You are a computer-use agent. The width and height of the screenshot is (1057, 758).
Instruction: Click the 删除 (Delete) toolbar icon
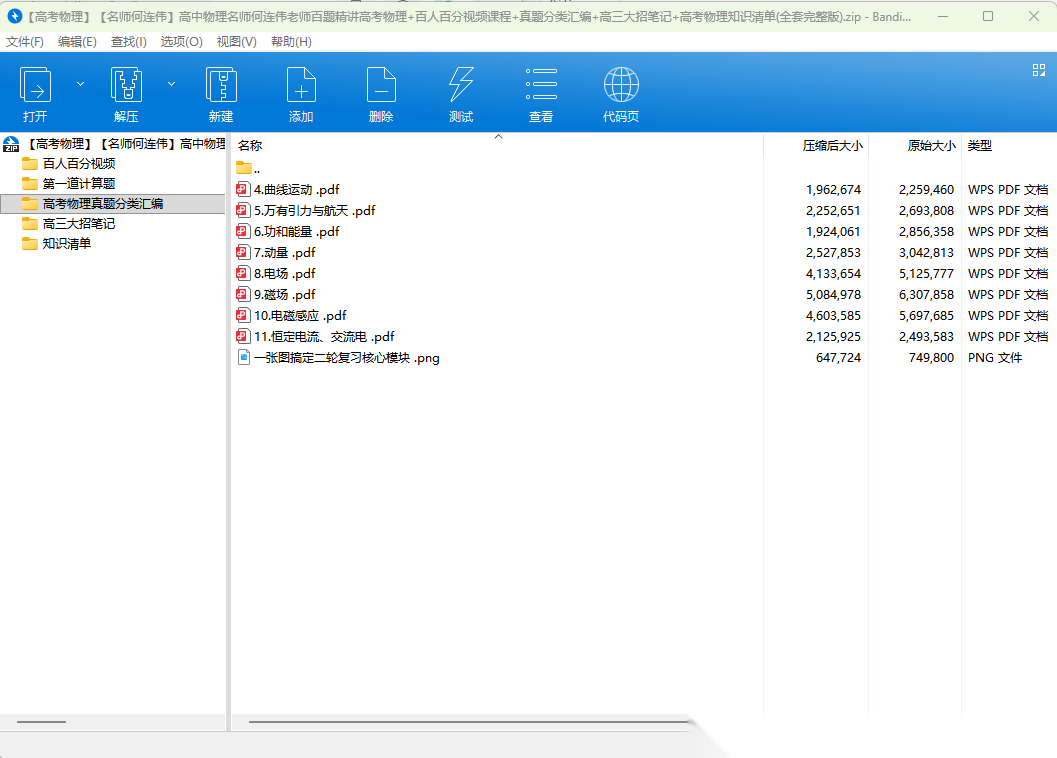(381, 86)
